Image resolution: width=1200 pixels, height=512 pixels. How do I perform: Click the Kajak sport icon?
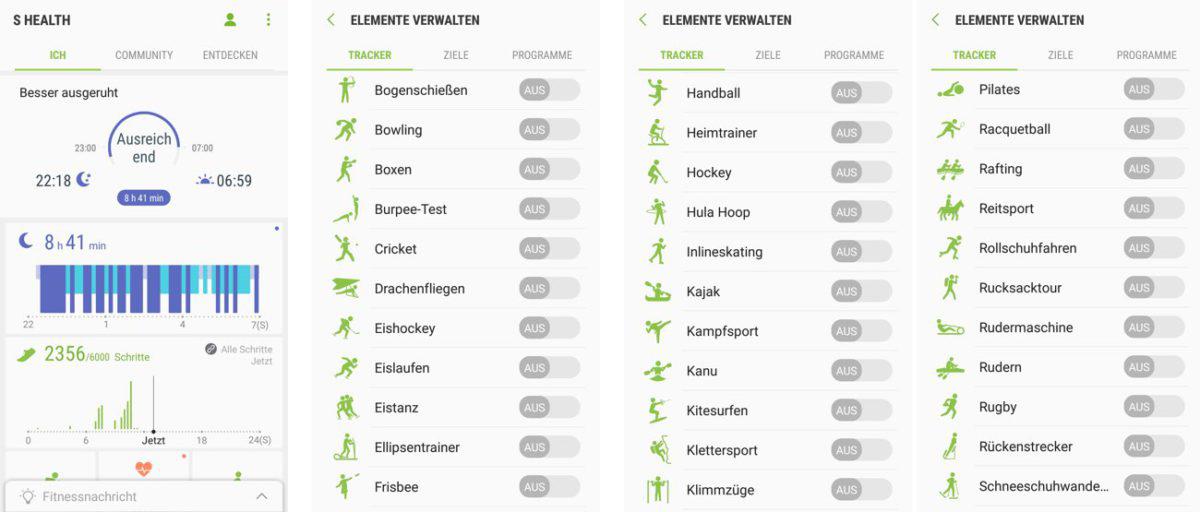click(x=657, y=292)
